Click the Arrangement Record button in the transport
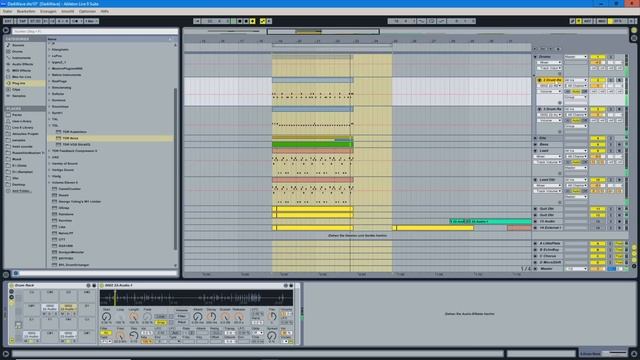 tap(246, 21)
